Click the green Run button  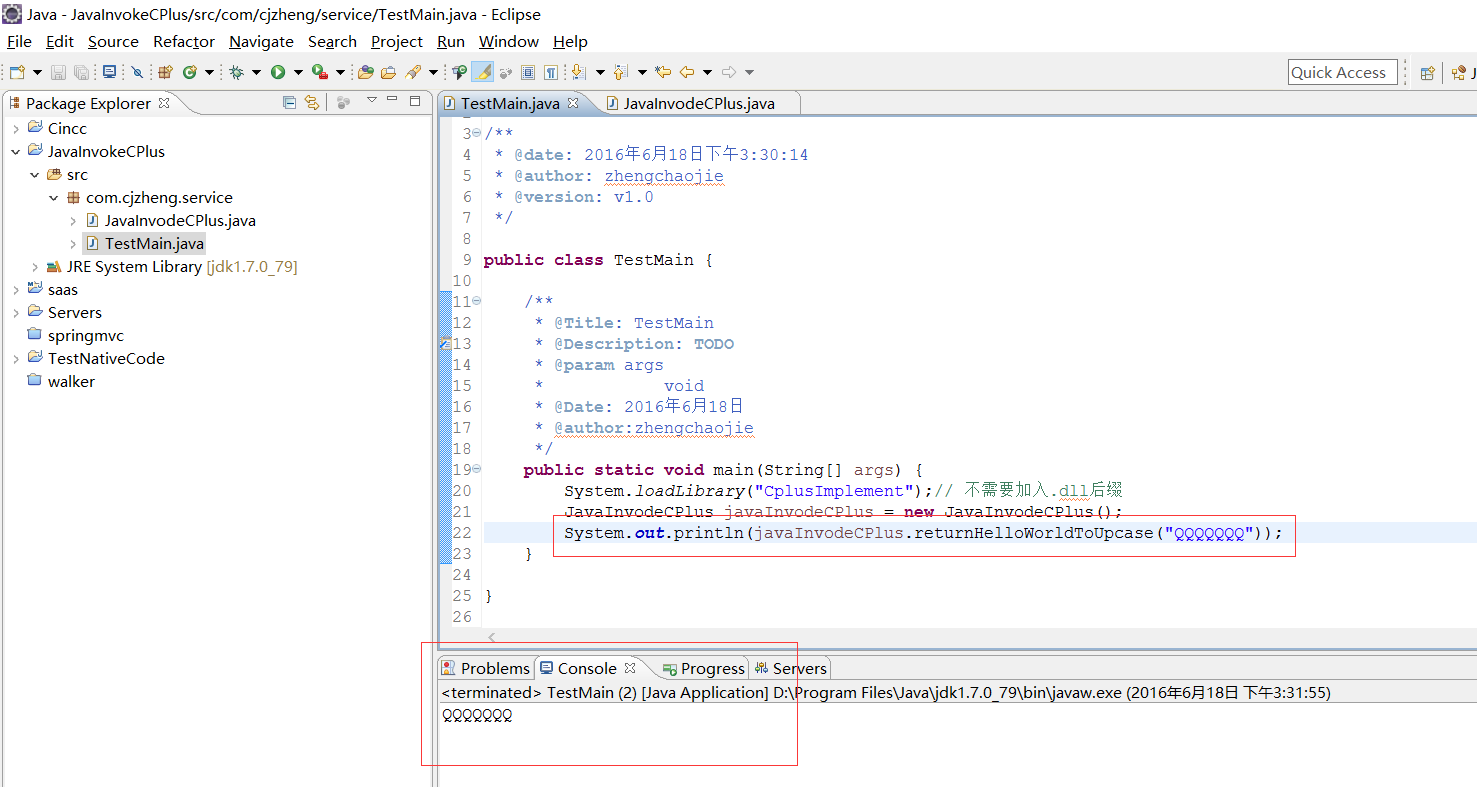click(x=278, y=72)
